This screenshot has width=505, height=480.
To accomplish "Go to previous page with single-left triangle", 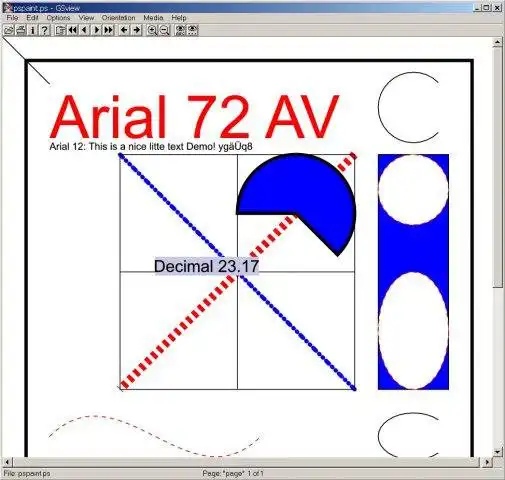I will tap(84, 30).
